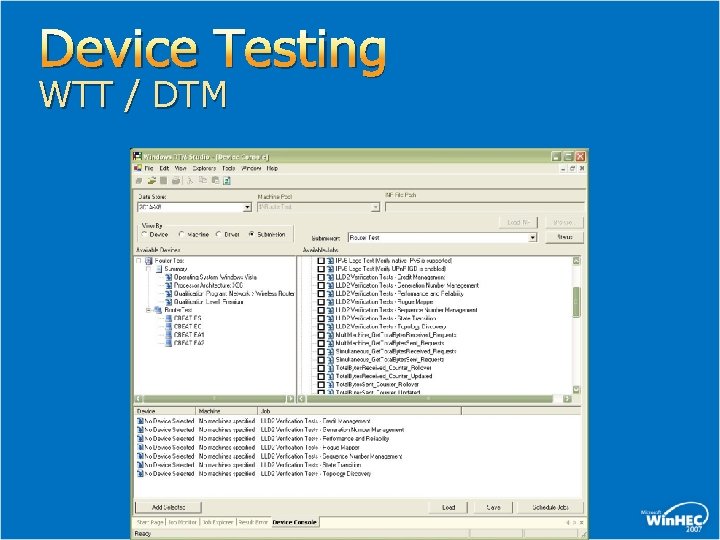
Task: Click the Operating System node icon
Action: click(169, 277)
